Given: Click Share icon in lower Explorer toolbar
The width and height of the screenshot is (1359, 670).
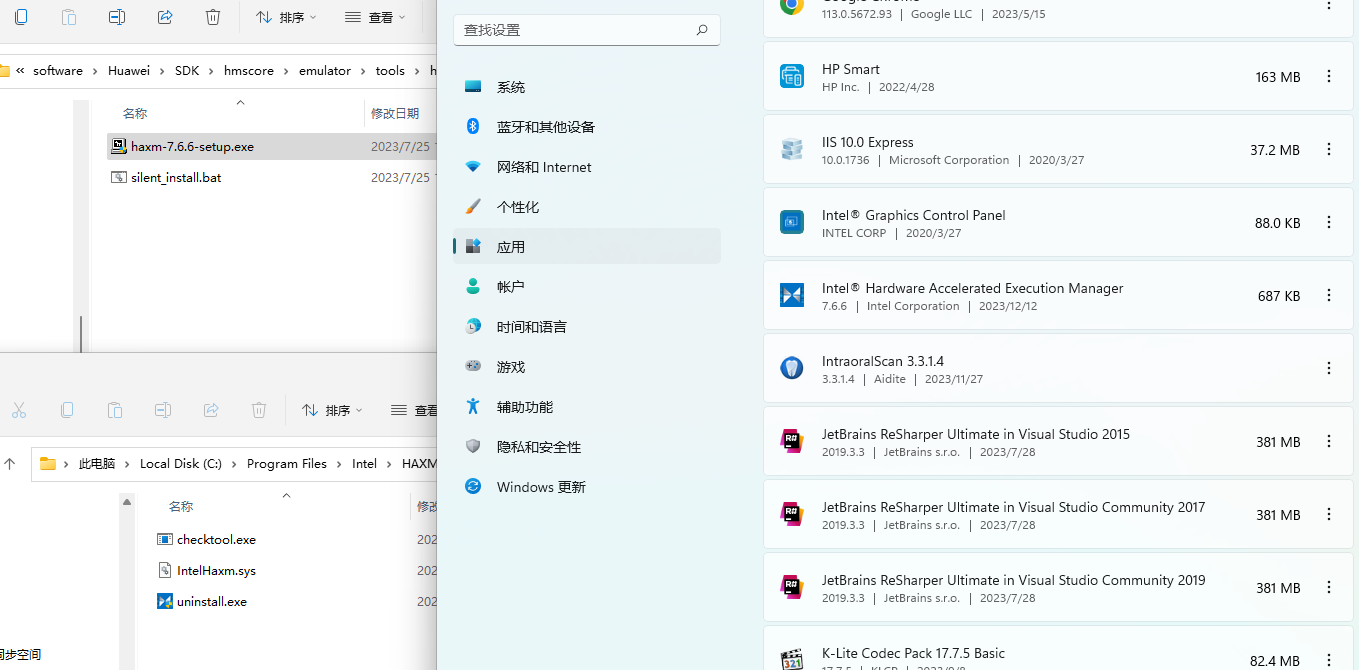Looking at the screenshot, I should point(211,410).
